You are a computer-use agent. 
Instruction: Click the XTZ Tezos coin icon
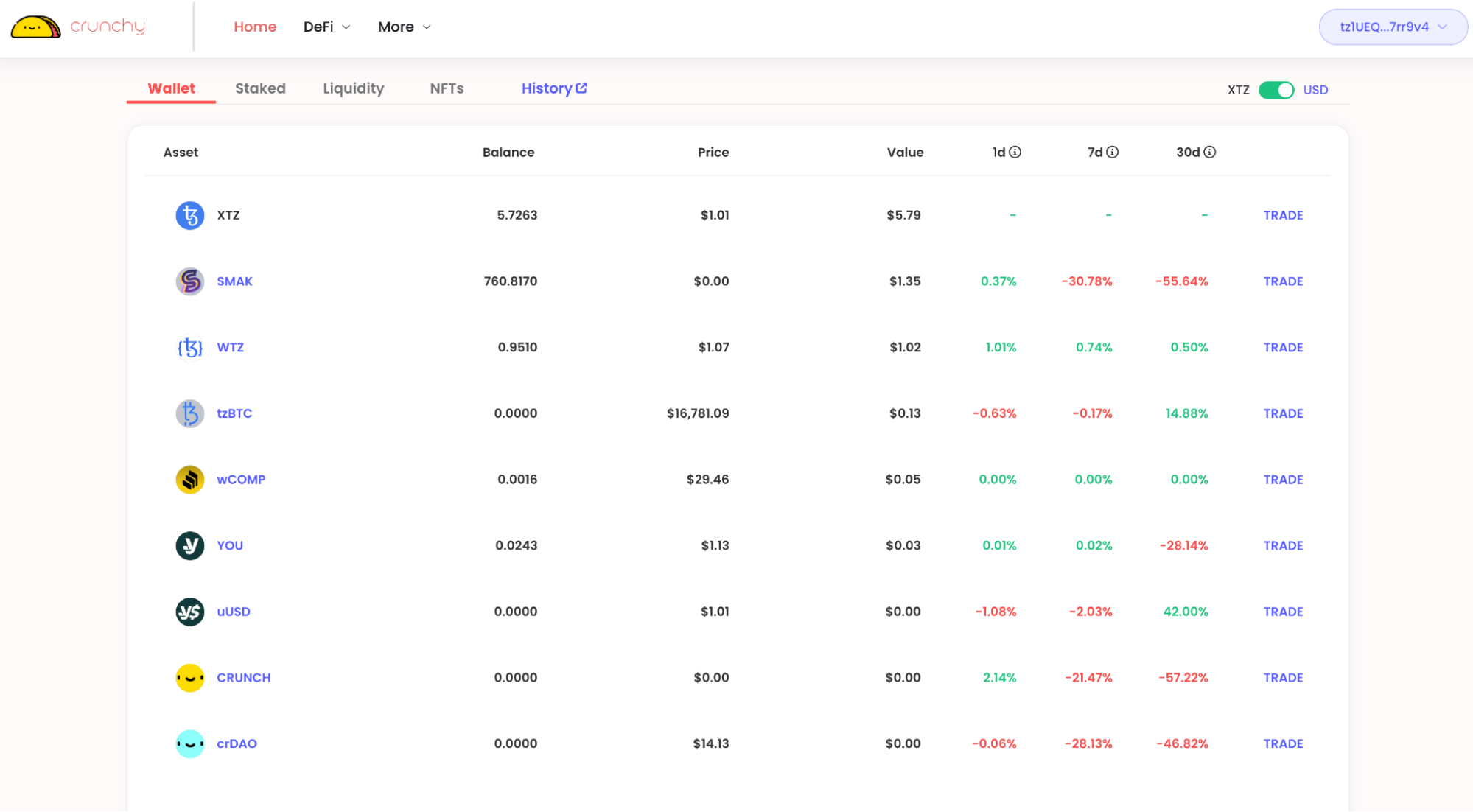[x=189, y=216]
